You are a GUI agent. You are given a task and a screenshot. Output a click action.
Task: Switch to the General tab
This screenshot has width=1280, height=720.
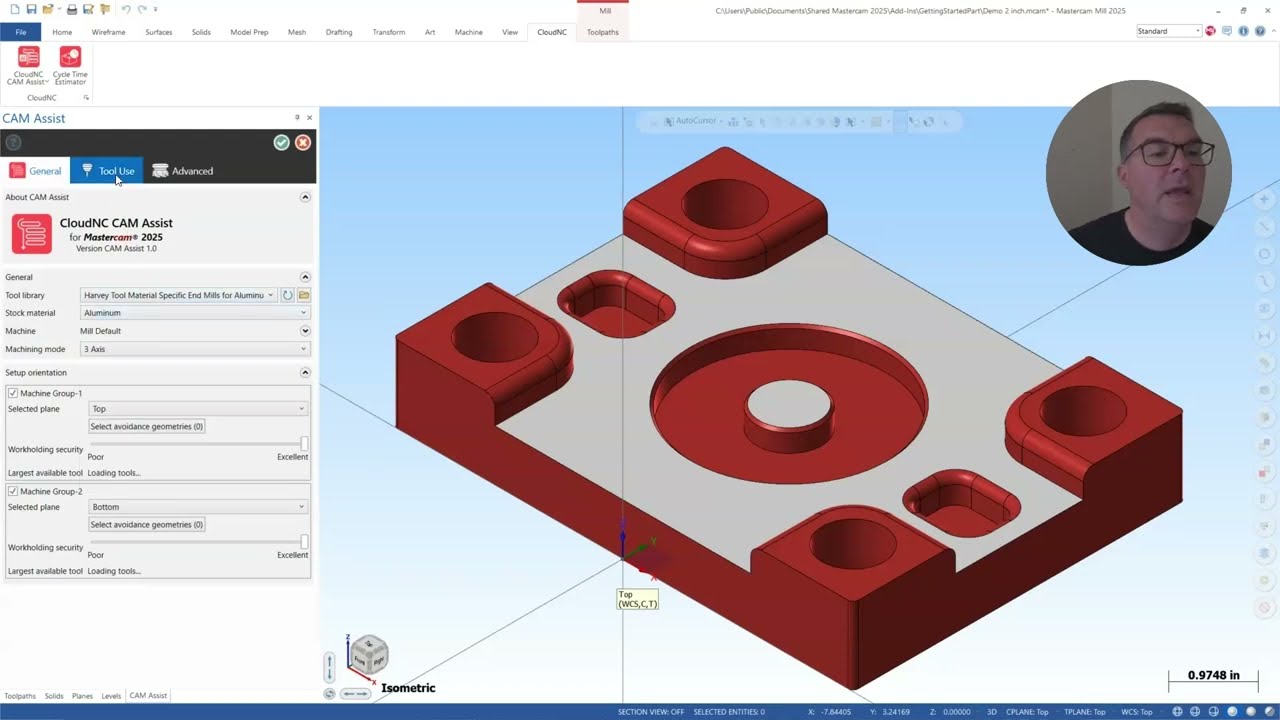[x=36, y=171]
